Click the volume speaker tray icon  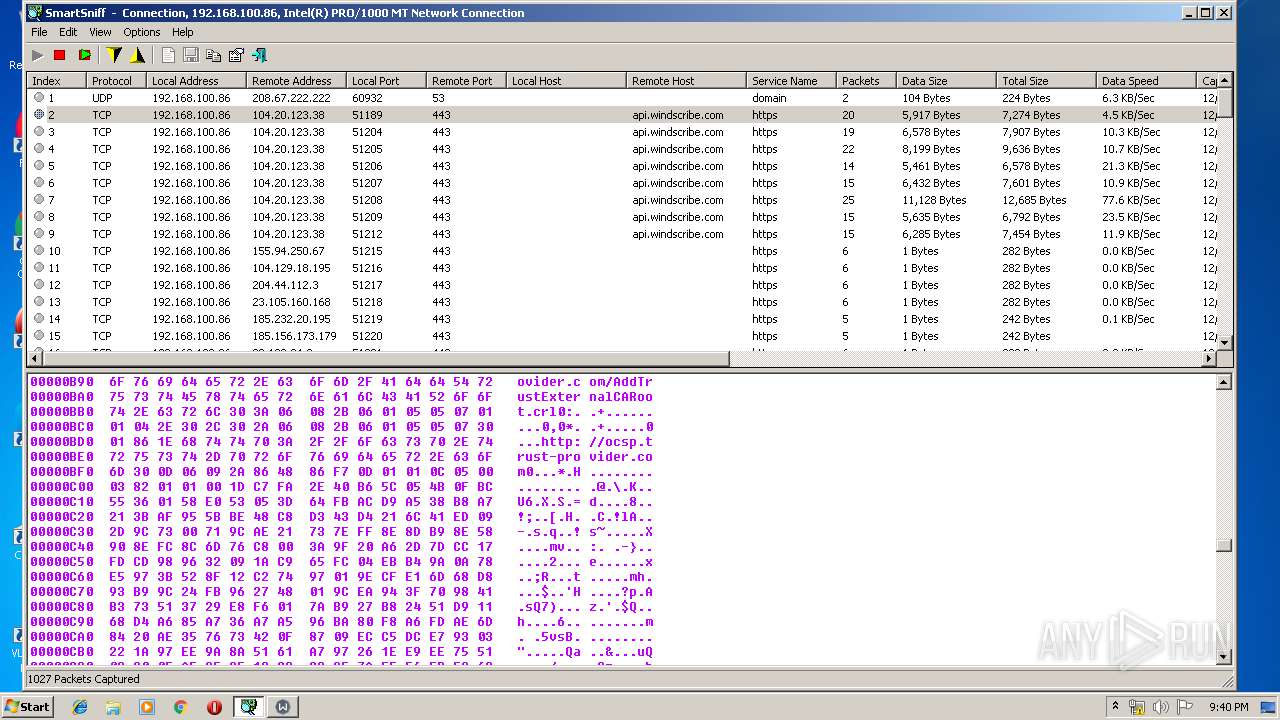pos(1160,707)
